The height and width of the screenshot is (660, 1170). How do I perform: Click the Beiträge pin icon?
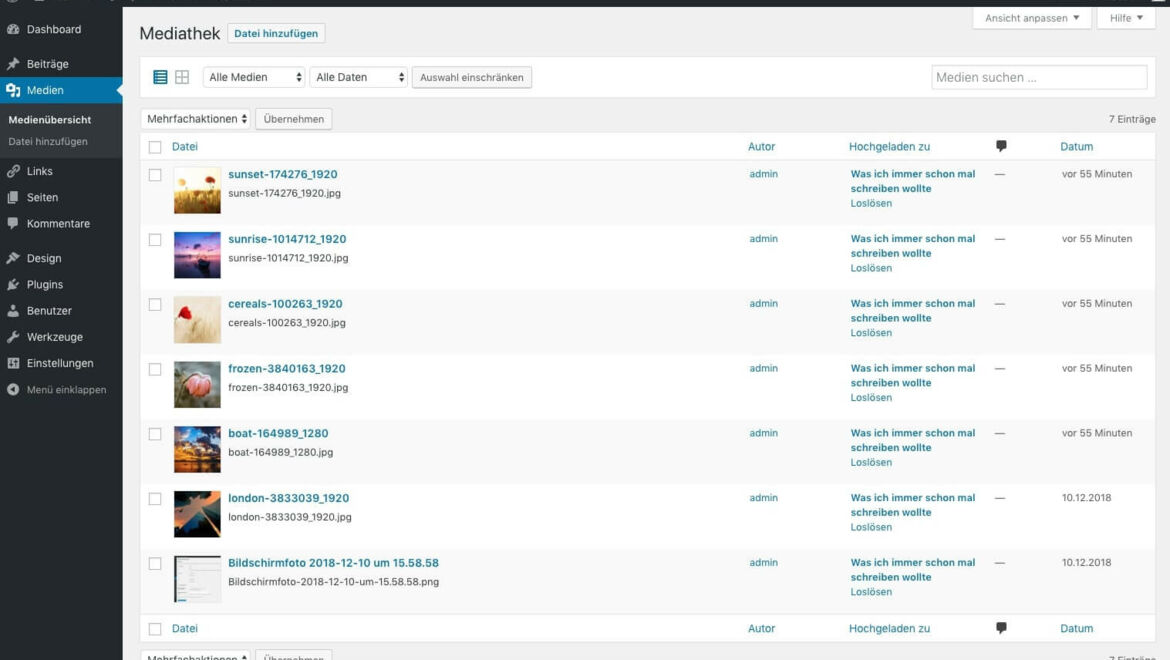click(x=13, y=64)
